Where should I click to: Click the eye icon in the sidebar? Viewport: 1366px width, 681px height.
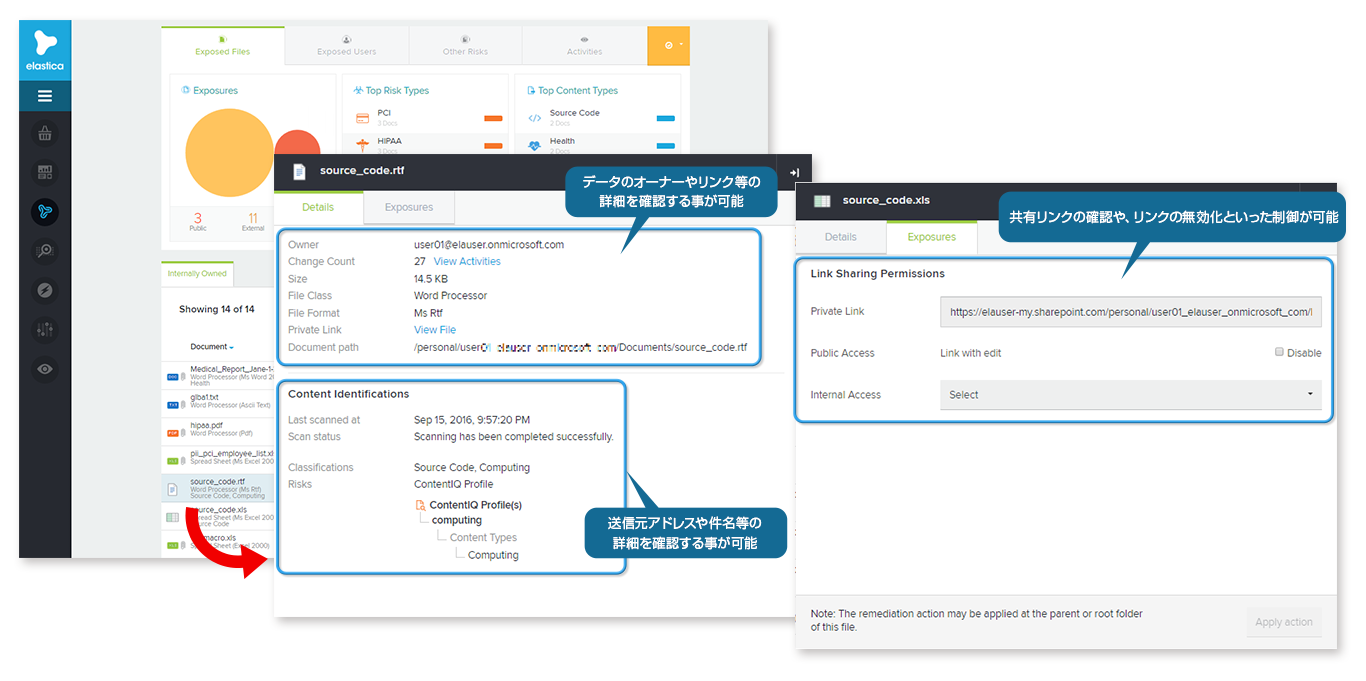click(45, 368)
